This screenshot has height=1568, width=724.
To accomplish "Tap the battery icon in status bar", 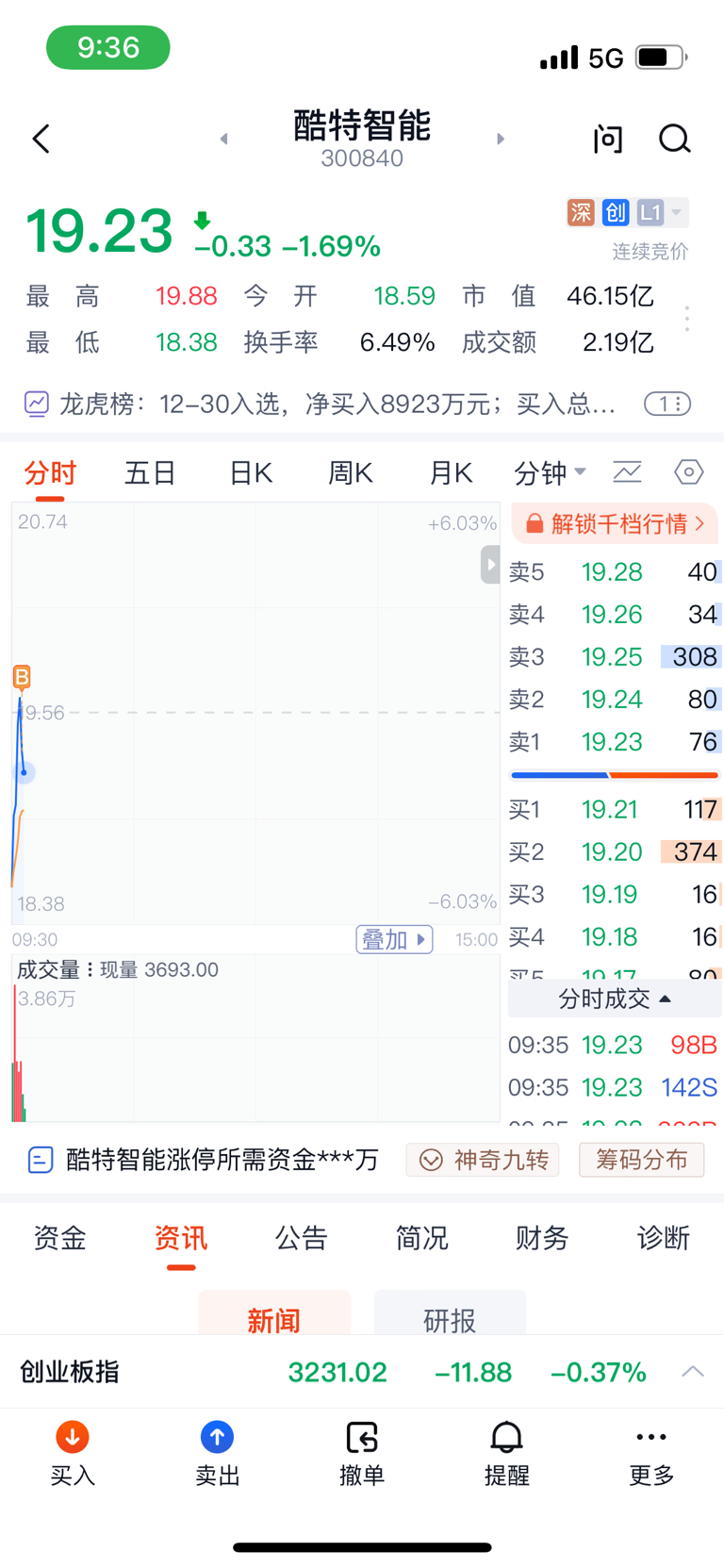I will [x=662, y=58].
